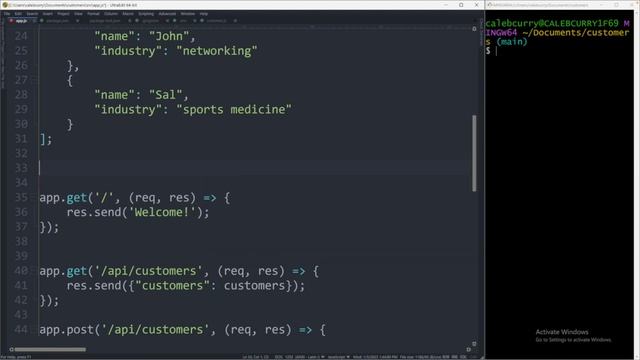640x360 pixels.
Task: Open the Search menu
Action: pos(32,14)
